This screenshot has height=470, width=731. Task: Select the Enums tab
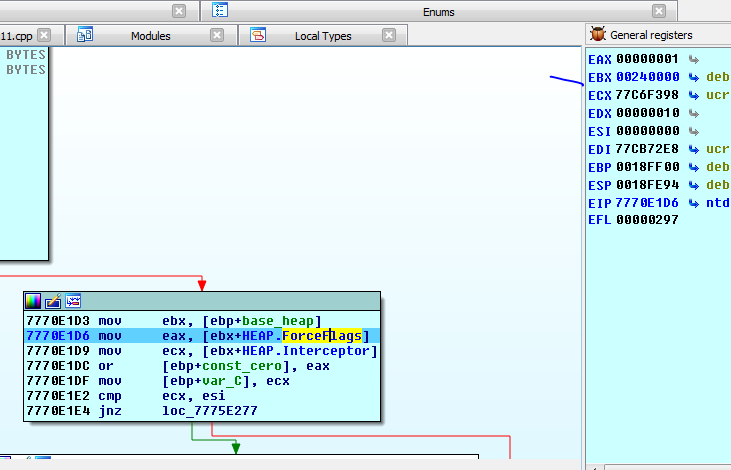click(437, 12)
